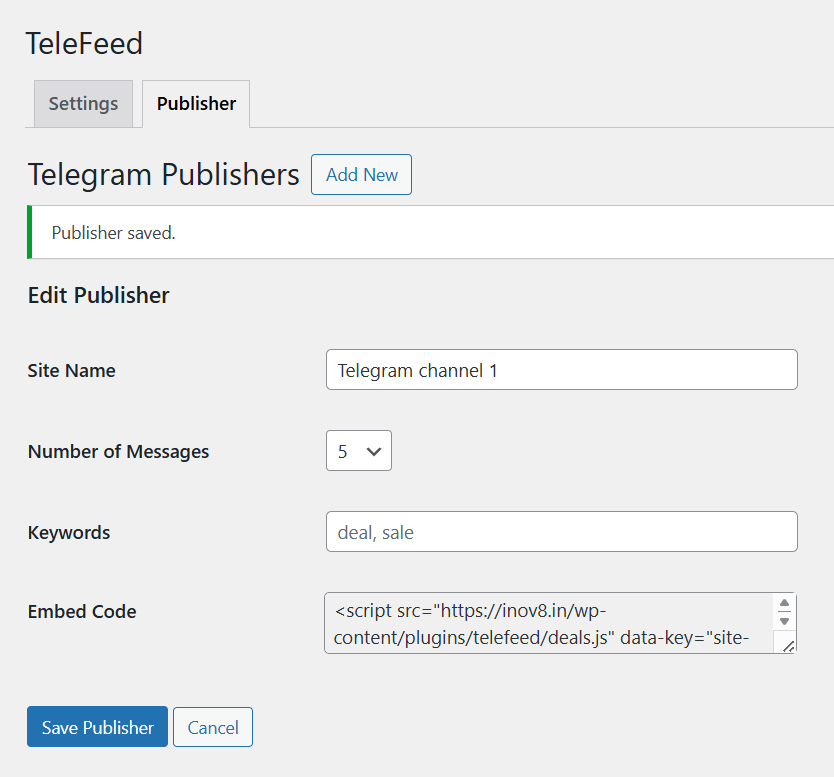Select the Publisher tab

(x=196, y=104)
